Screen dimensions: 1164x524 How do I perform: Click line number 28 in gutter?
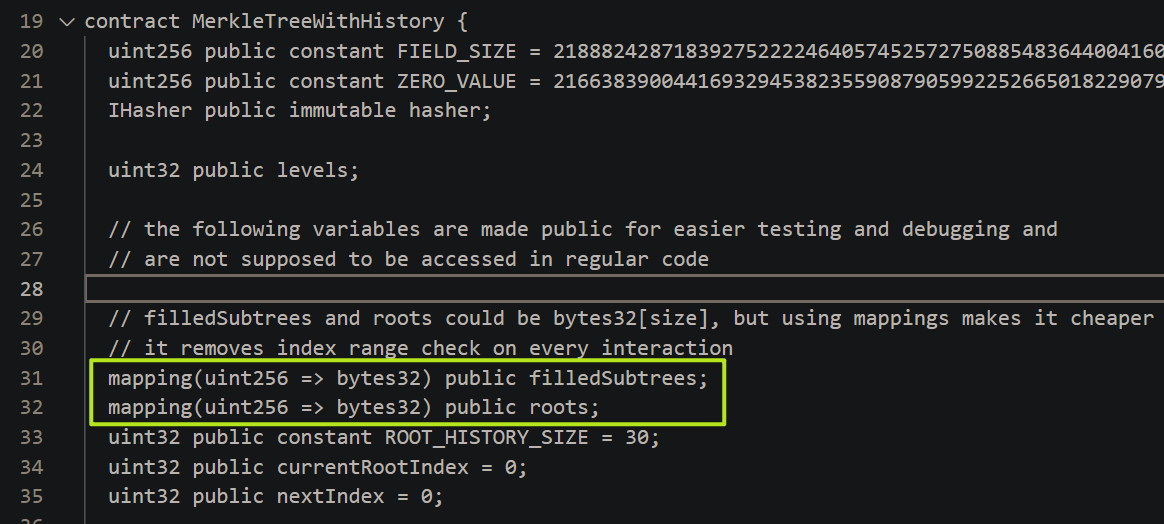[31, 289]
